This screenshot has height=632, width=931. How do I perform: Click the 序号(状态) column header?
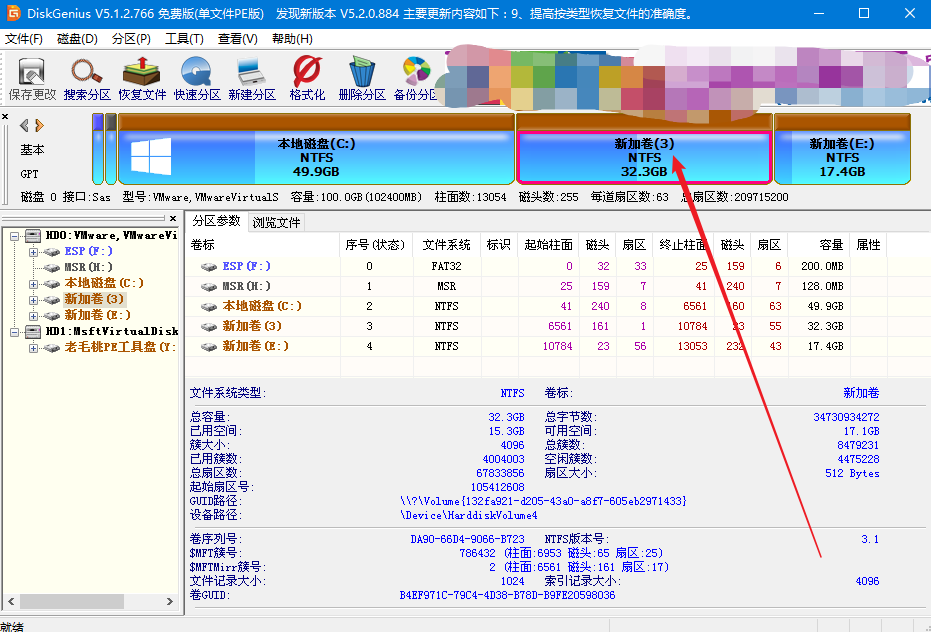coord(376,245)
